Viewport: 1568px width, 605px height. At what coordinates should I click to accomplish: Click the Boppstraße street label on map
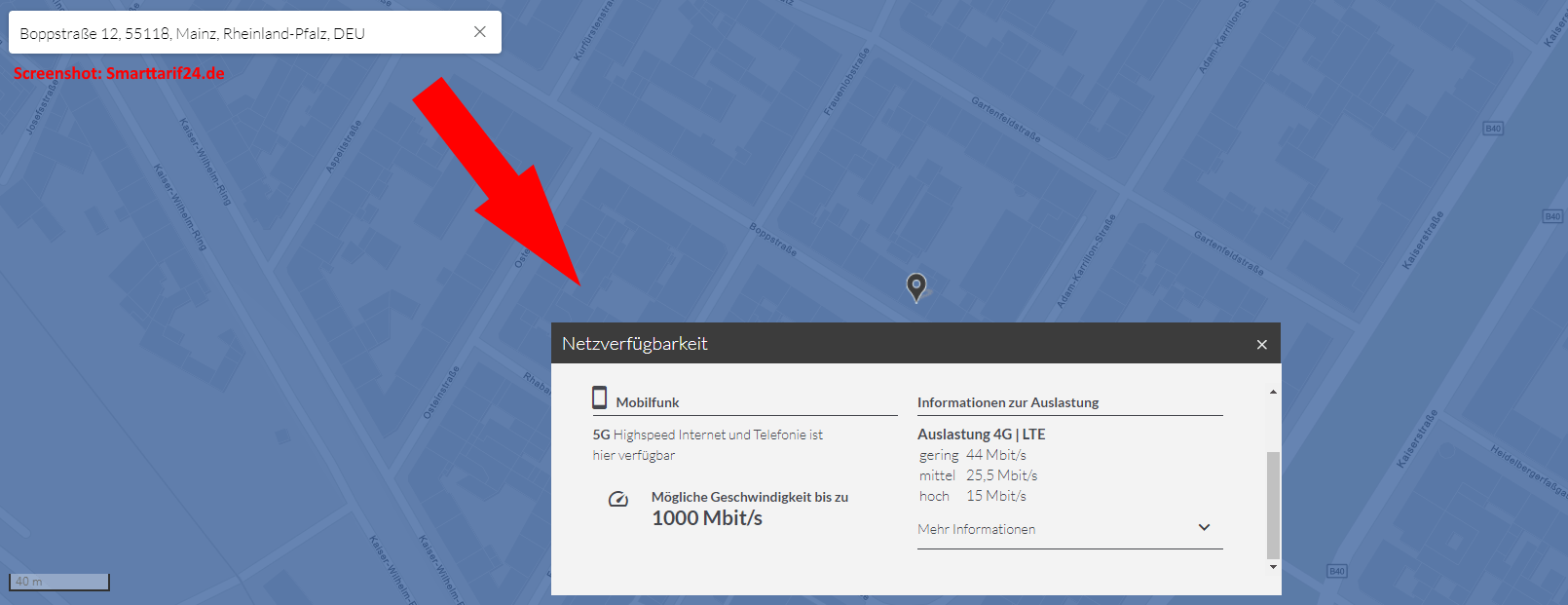(x=772, y=240)
